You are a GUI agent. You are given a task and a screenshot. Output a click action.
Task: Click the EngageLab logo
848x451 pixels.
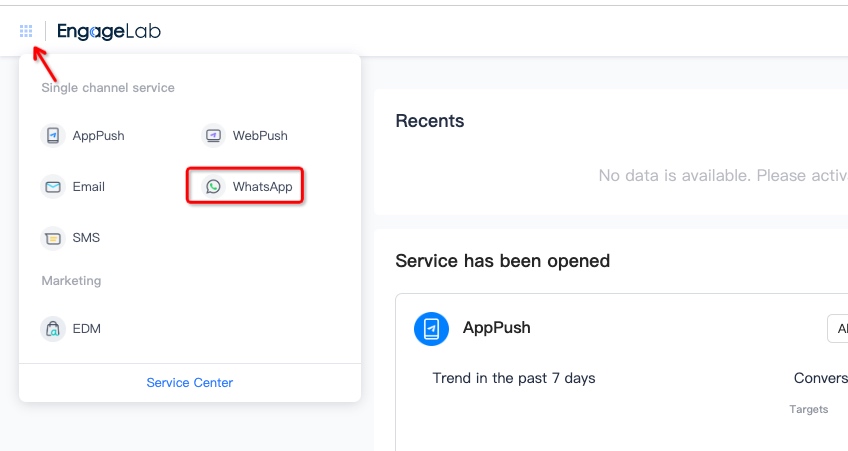[x=109, y=31]
